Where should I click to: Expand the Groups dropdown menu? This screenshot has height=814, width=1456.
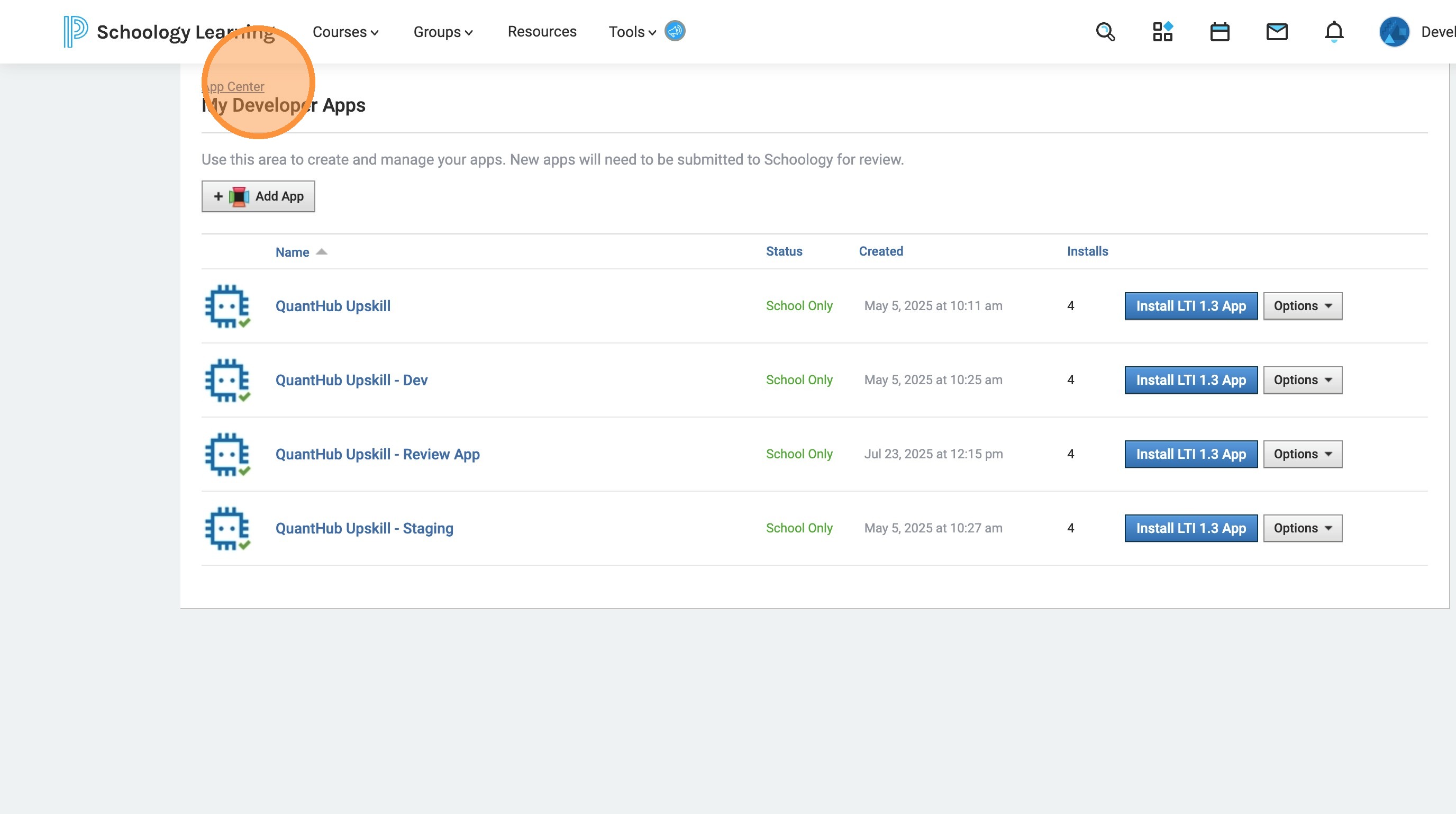pos(442,32)
